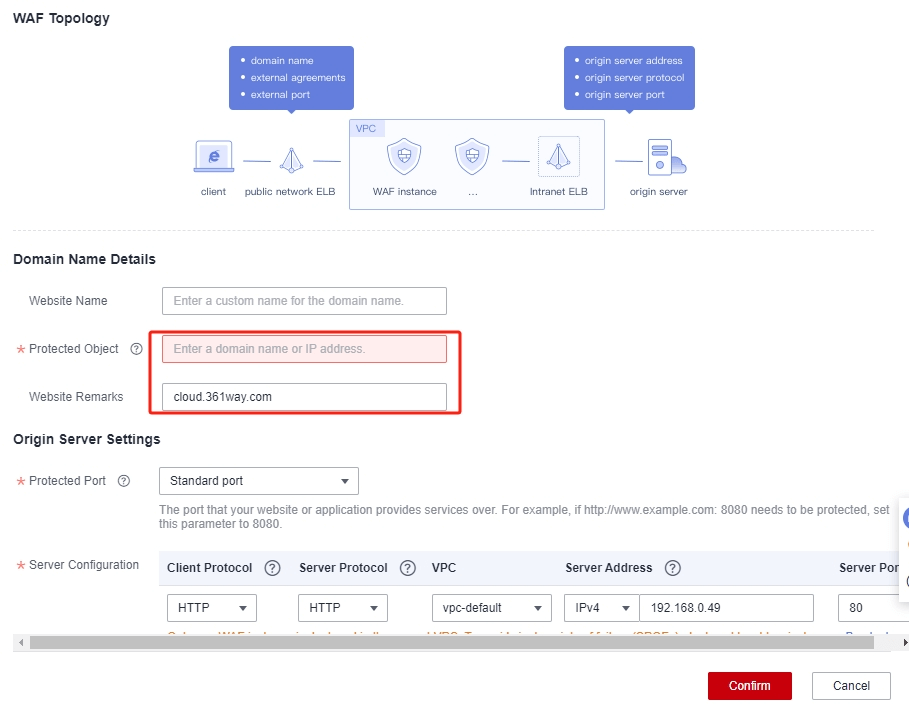Expand the Client Protocol HTTP dropdown
The height and width of the screenshot is (704, 909).
pos(211,608)
